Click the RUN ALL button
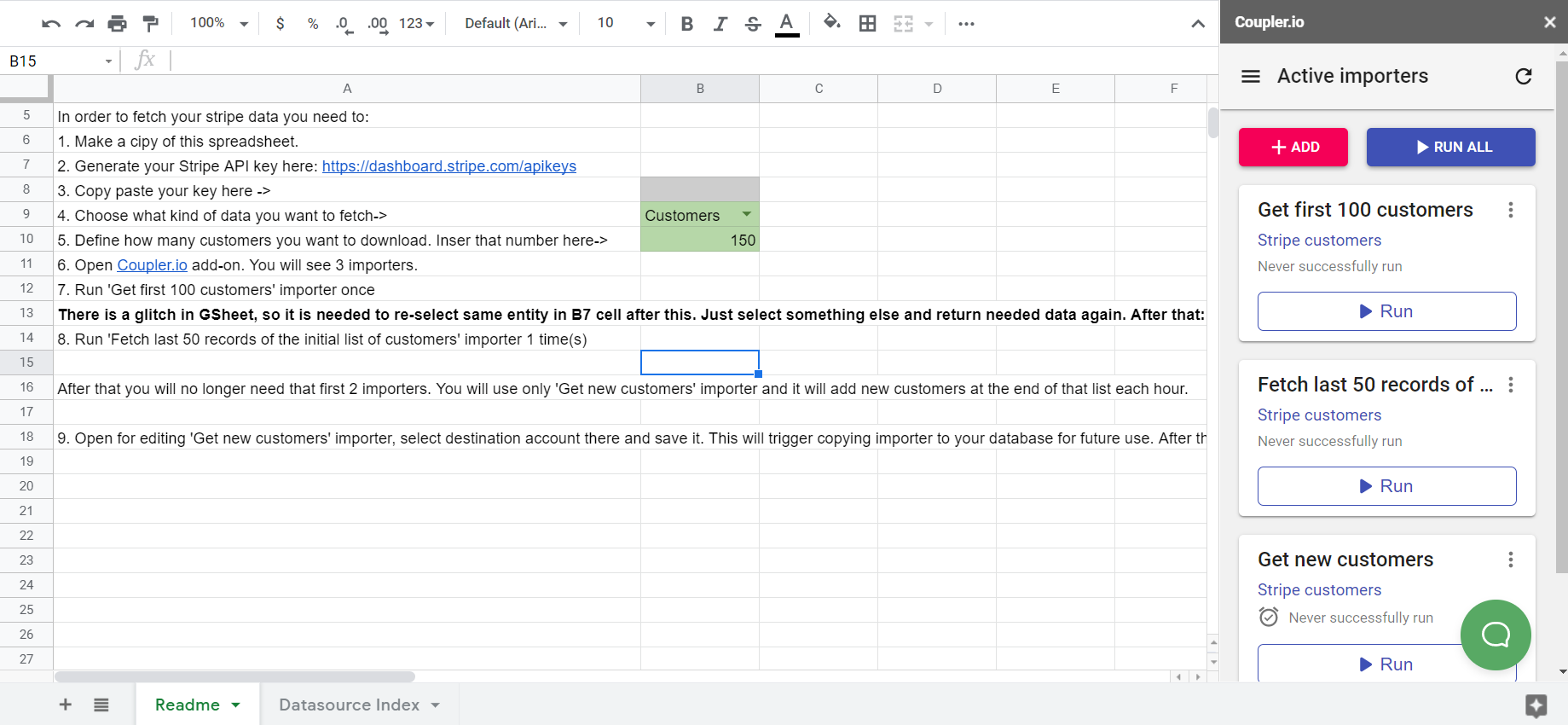Viewport: 1568px width, 725px height. pyautogui.click(x=1451, y=147)
